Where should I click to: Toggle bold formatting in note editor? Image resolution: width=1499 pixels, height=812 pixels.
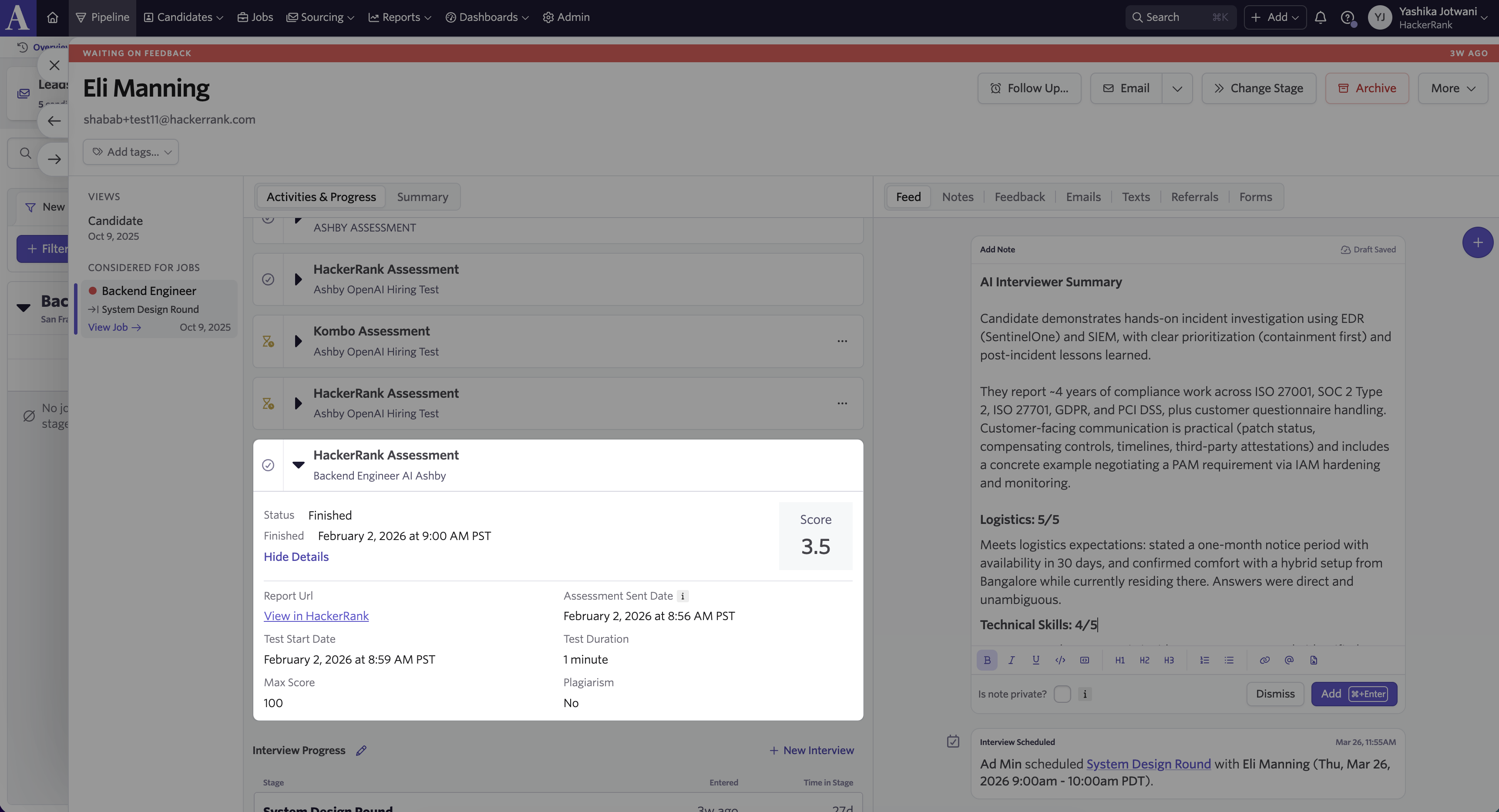click(987, 660)
